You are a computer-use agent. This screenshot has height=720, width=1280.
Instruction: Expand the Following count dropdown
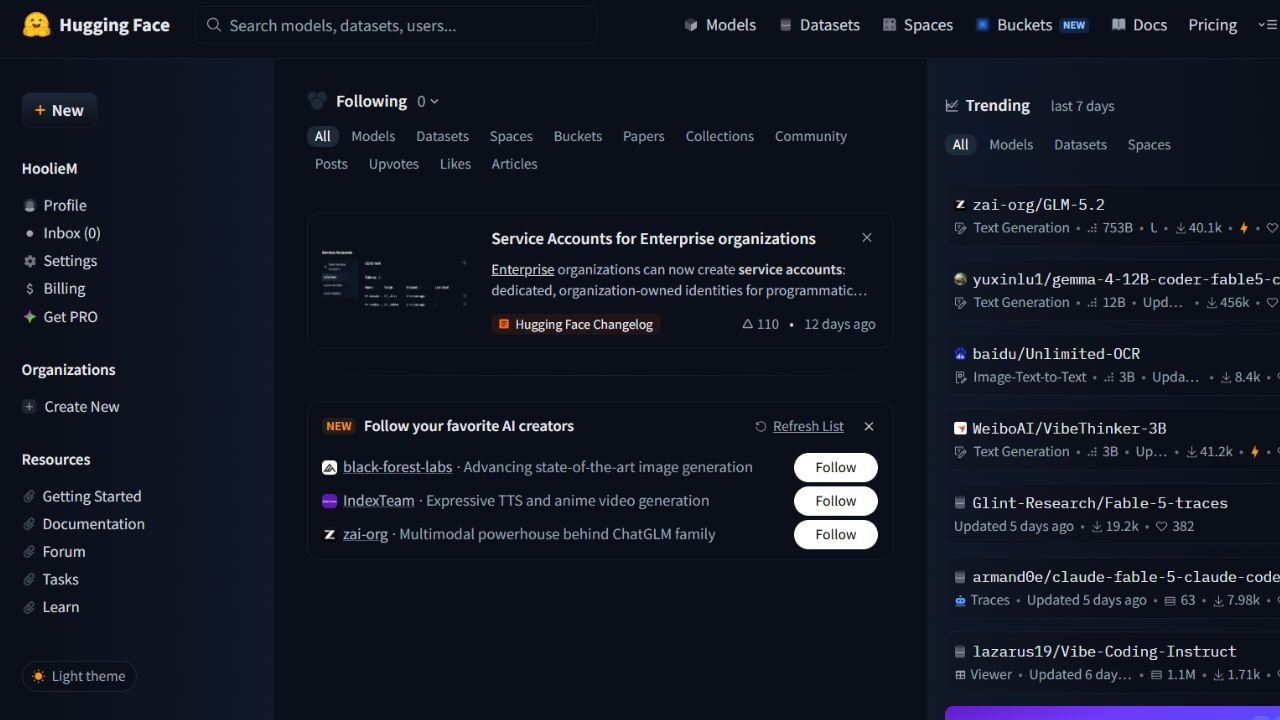tap(428, 101)
